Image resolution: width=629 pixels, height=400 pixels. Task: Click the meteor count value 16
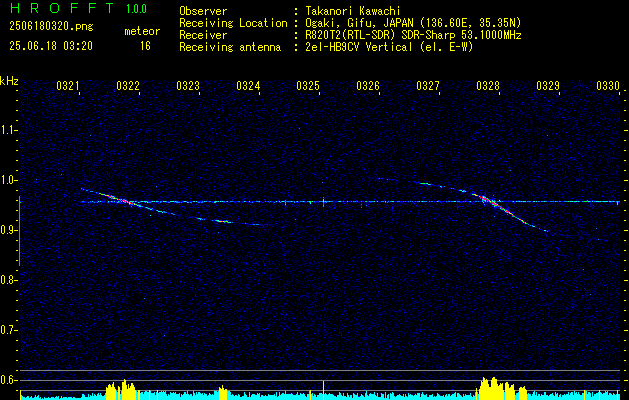[145, 46]
